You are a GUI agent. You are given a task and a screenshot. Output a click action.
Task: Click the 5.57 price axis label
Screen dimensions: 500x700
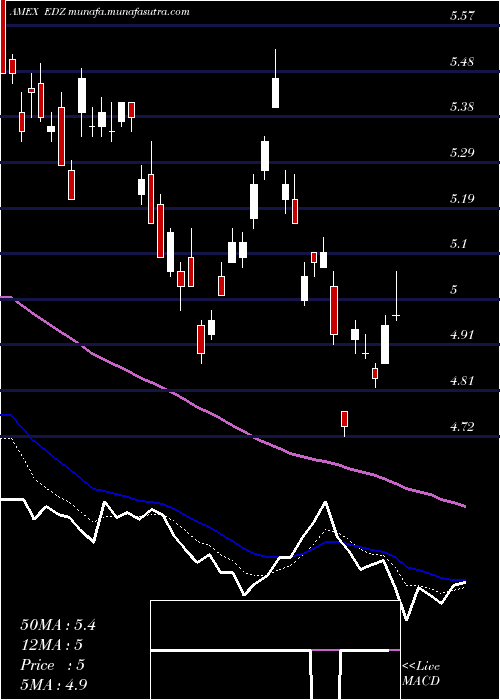[462, 17]
